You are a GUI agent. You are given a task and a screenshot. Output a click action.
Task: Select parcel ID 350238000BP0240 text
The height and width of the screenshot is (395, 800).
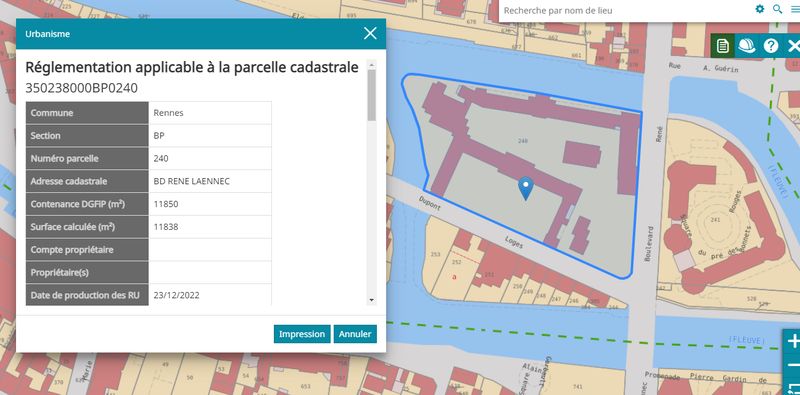[x=82, y=88]
